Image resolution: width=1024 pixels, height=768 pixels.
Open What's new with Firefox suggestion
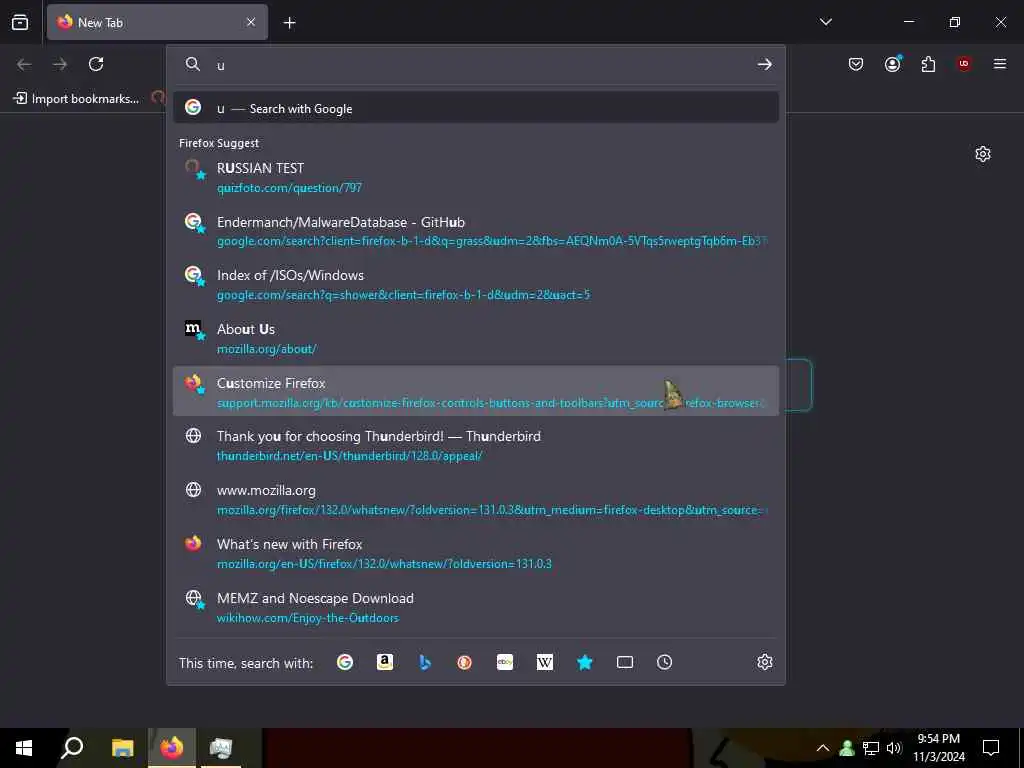click(475, 553)
